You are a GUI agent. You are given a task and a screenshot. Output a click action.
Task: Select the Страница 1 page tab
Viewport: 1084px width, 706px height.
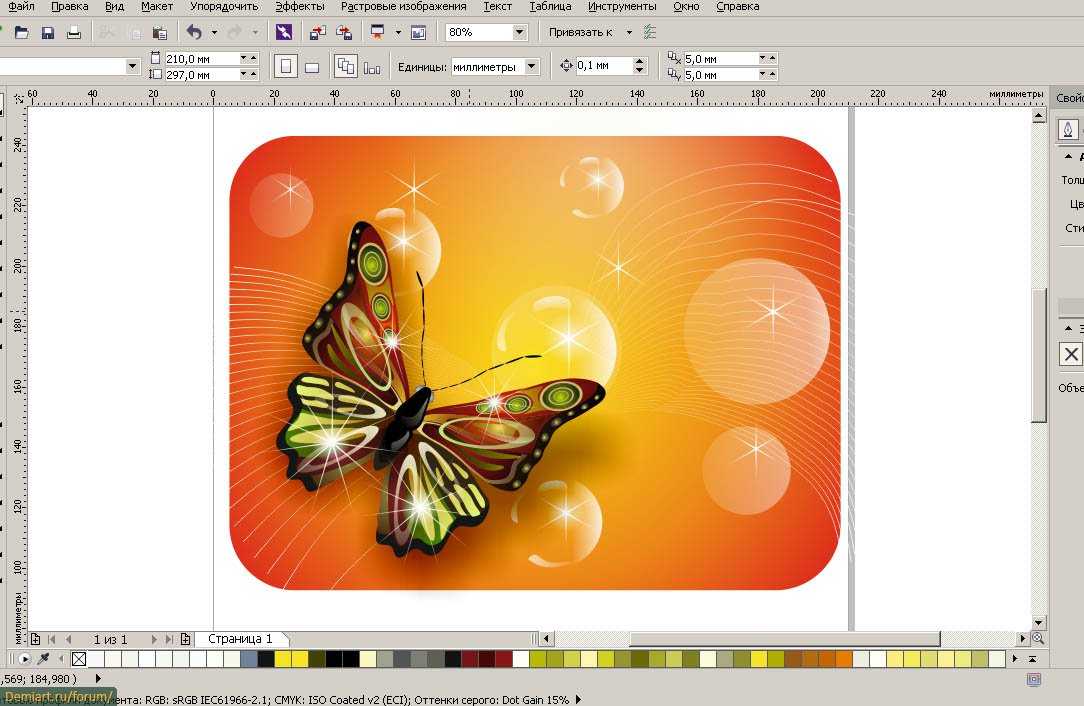tap(241, 639)
